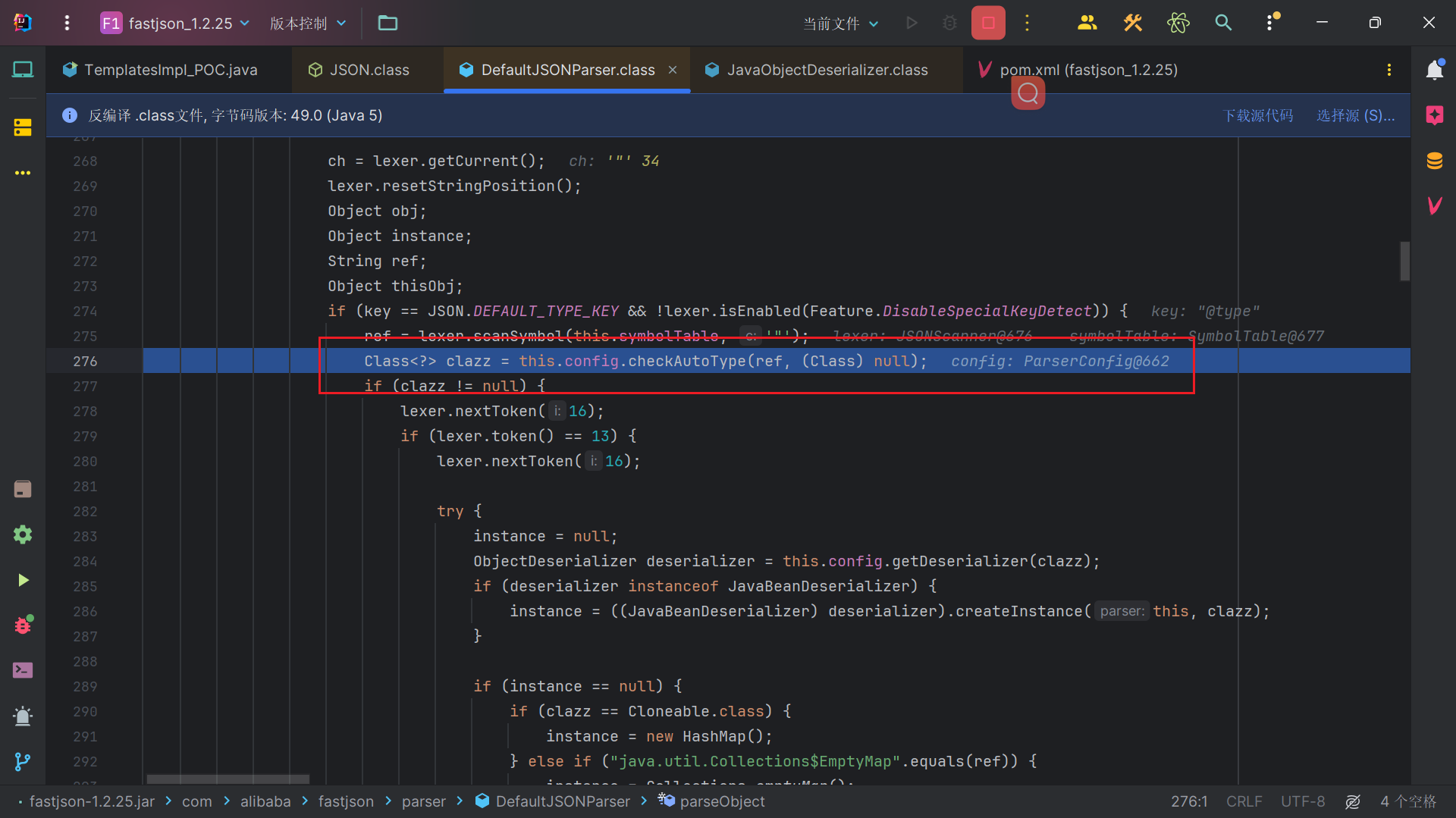Screen dimensions: 1456x818
Task: Click the Run play button
Action: (x=912, y=23)
